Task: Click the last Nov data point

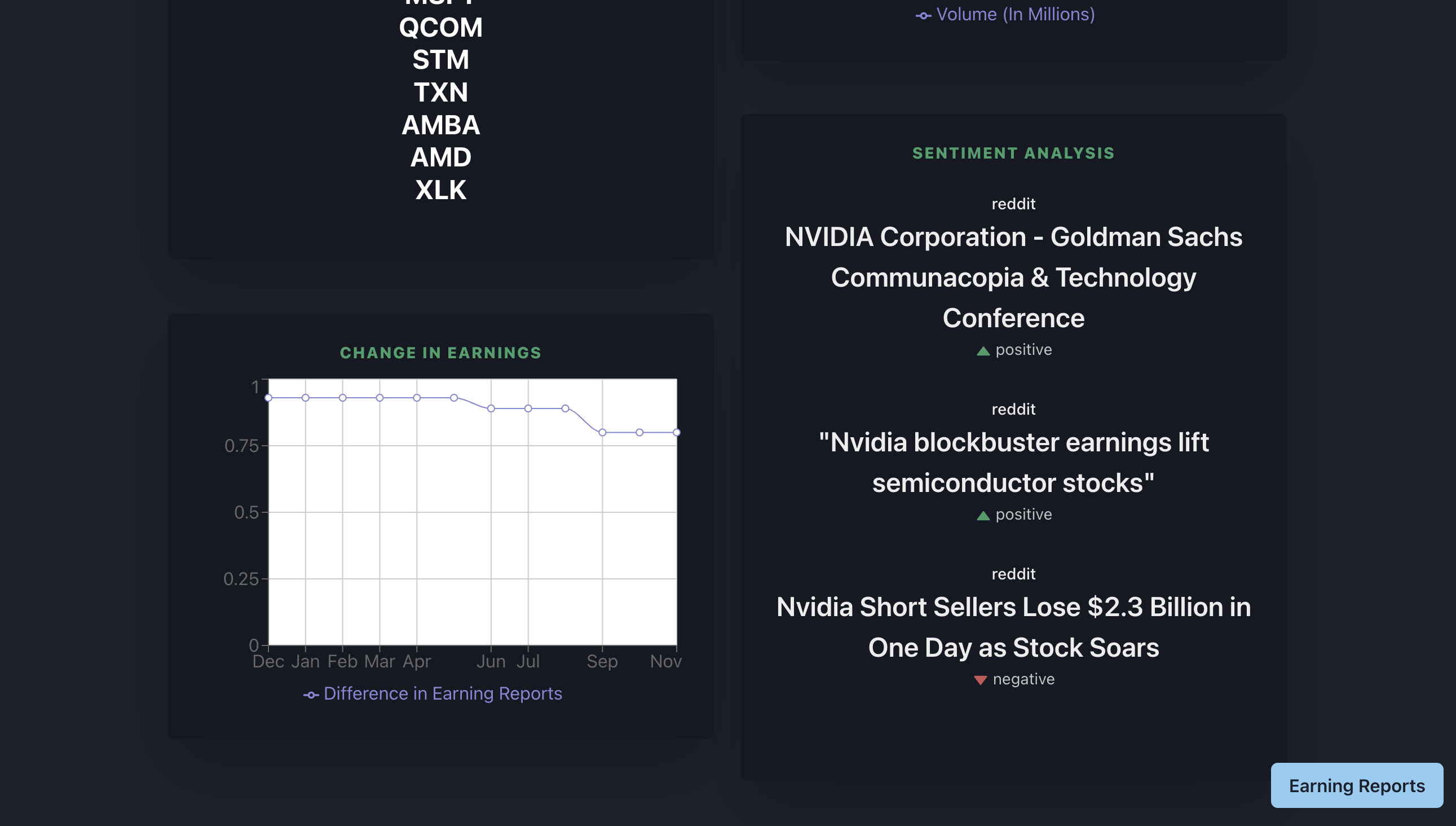Action: 677,432
